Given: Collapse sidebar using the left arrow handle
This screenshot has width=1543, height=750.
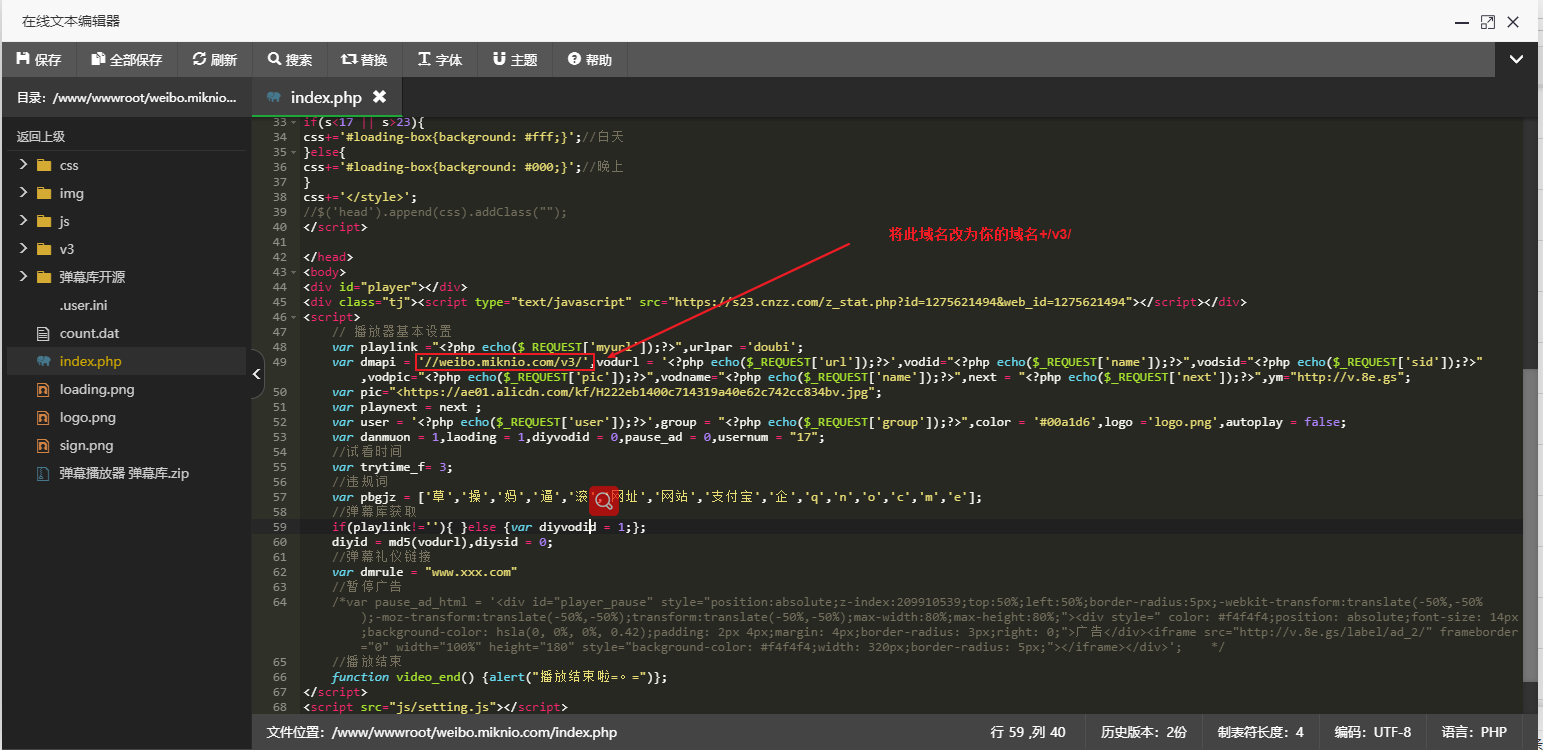Looking at the screenshot, I should 257,374.
